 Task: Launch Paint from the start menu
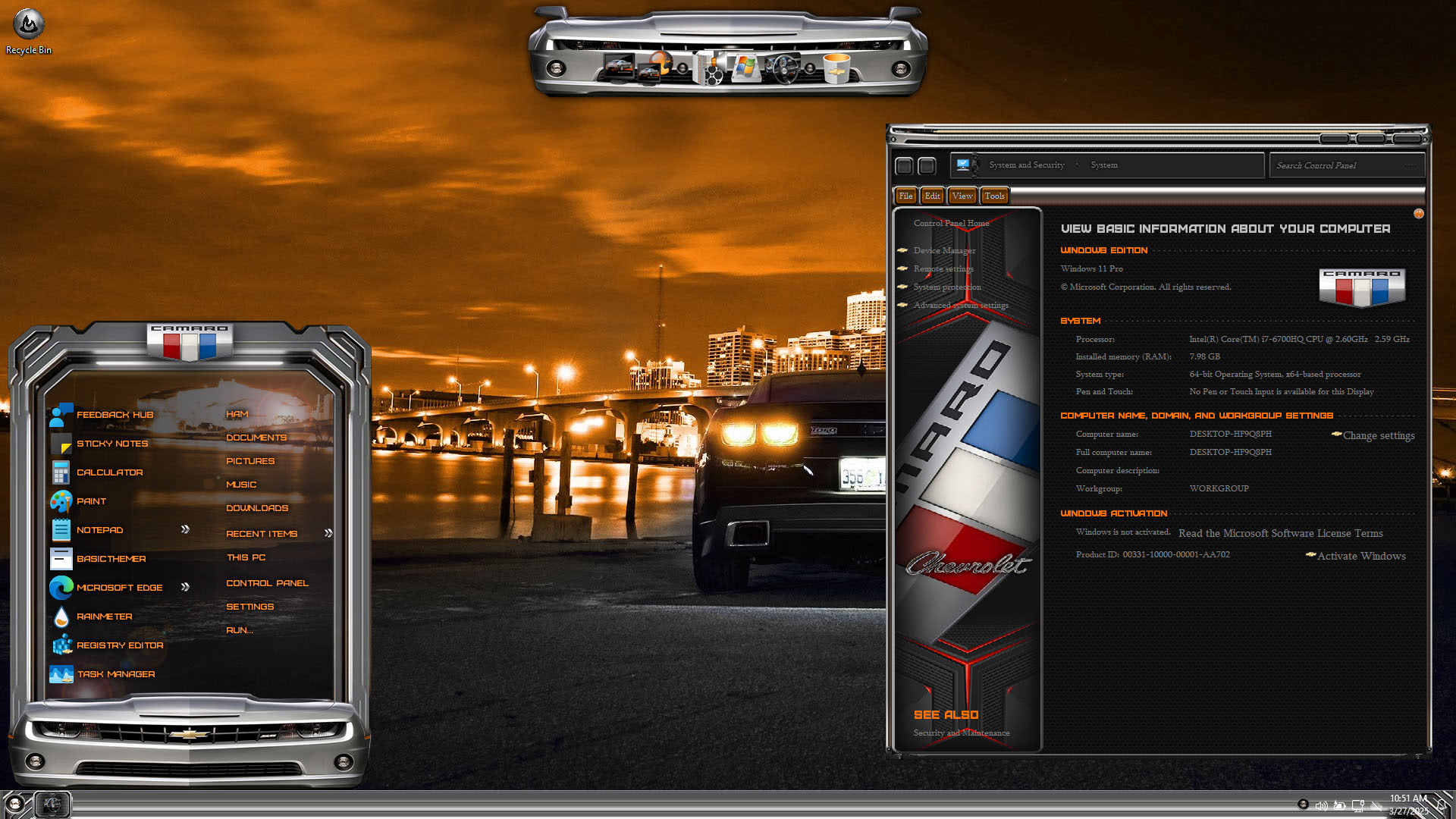tap(91, 501)
